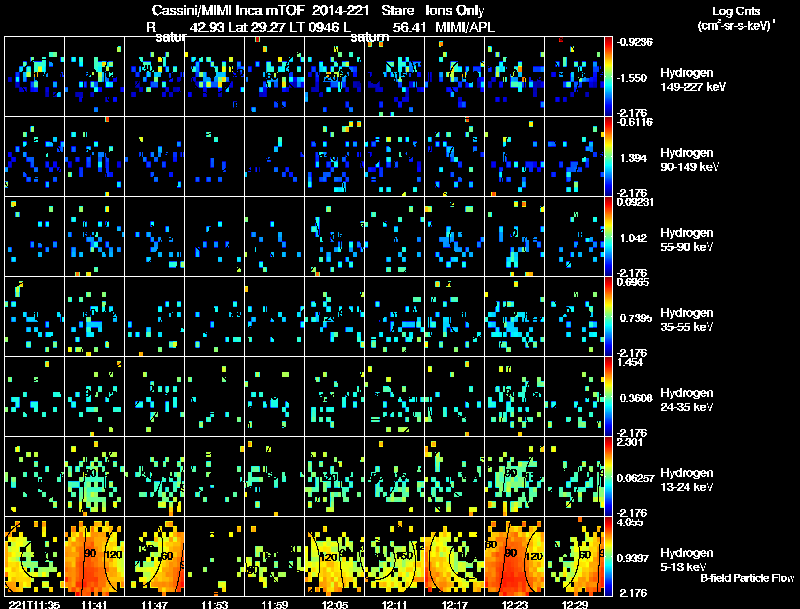Select the 'Hydrogen 35-55 keV' row label
Screen dimensions: 800x609
[687, 320]
